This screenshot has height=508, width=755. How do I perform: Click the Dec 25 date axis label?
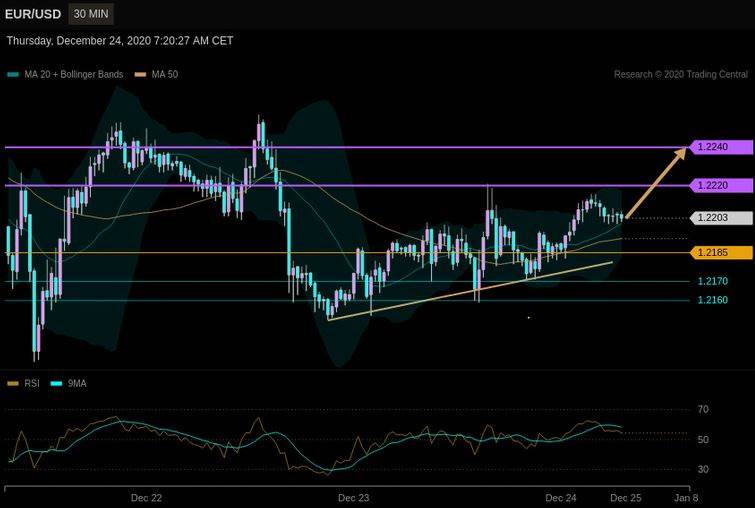tap(625, 498)
